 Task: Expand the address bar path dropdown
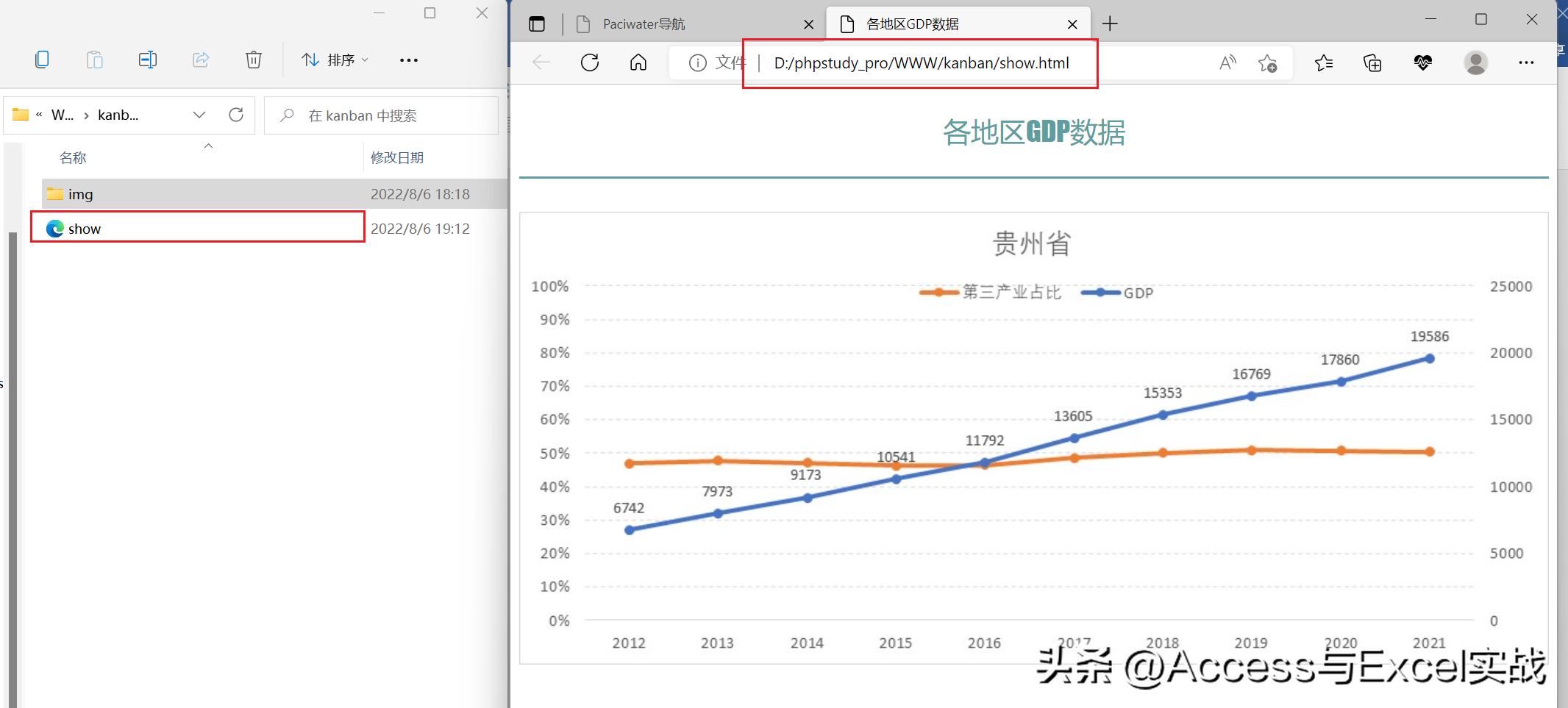click(199, 115)
